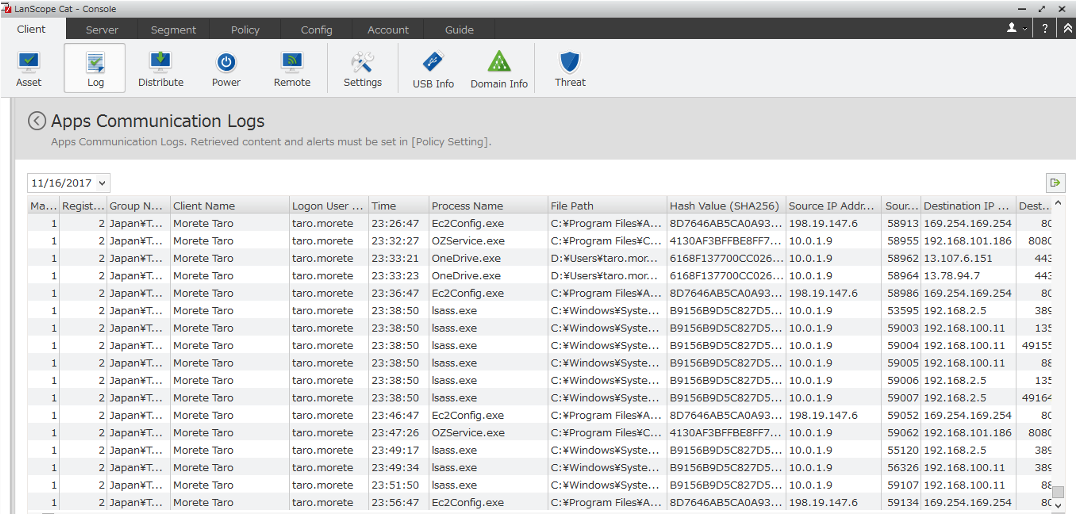Viewport: 1076px width, 514px height.
Task: Open the Asset toolbar icon
Action: pos(29,69)
